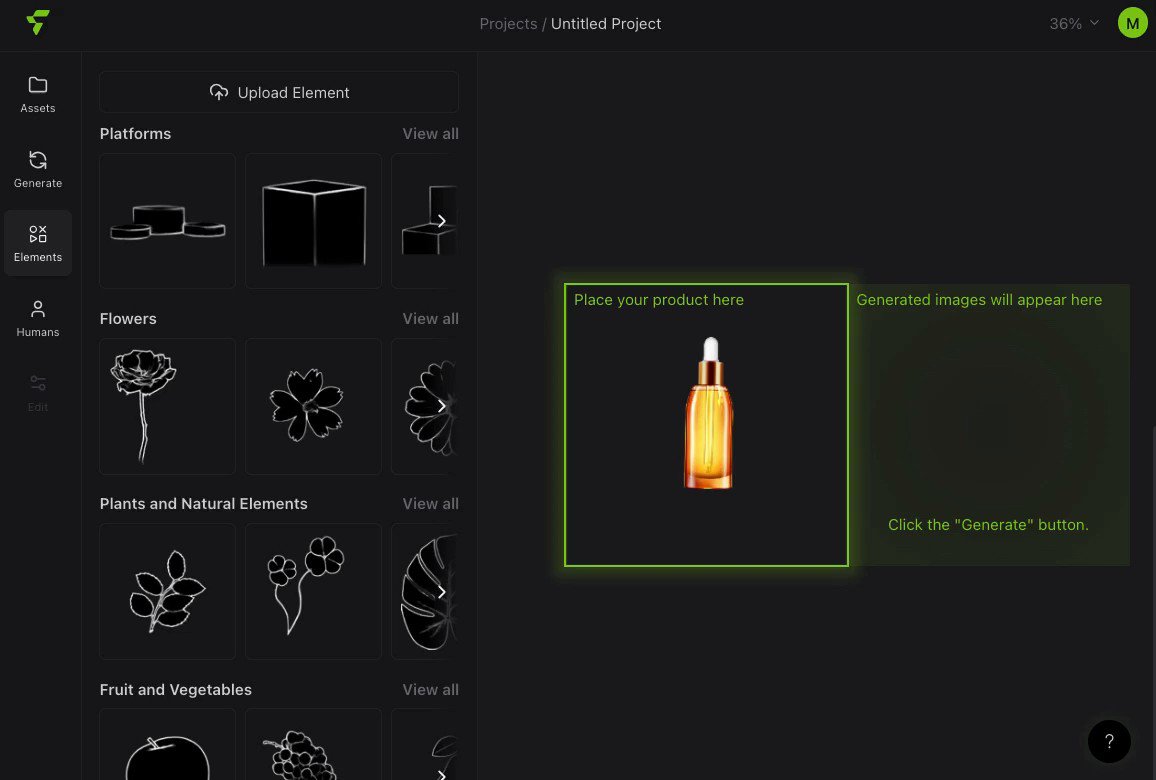Image resolution: width=1156 pixels, height=780 pixels.
Task: View all Plants and Natural Elements
Action: click(x=431, y=504)
